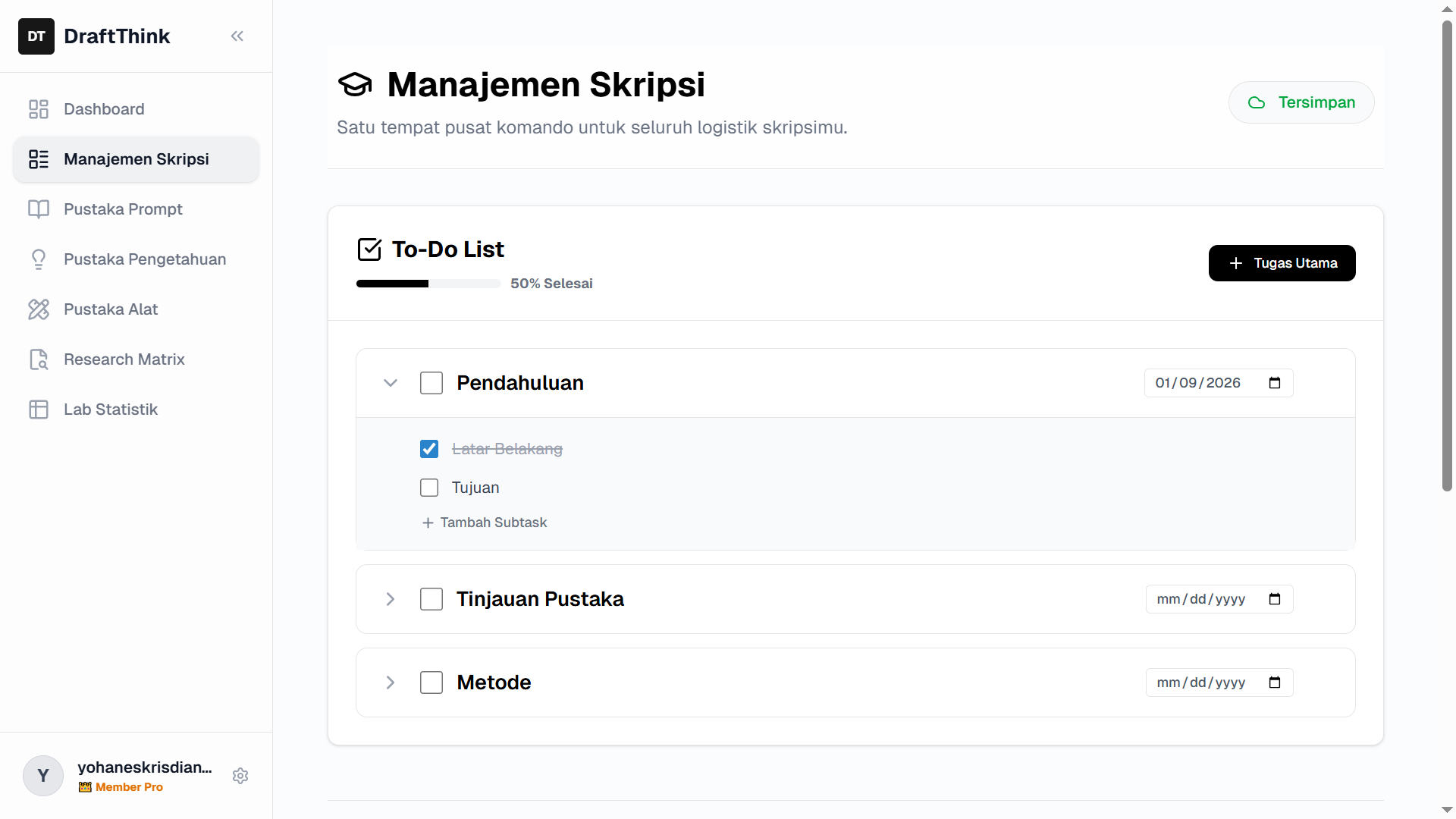This screenshot has height=819, width=1456.
Task: Expand the Tinjauan Pustaka section
Action: (x=391, y=599)
